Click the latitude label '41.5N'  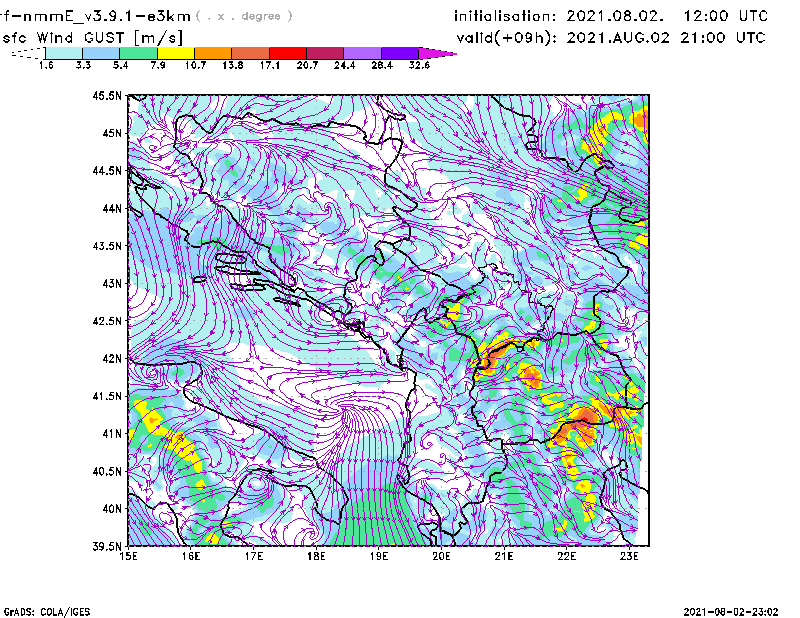tap(107, 396)
